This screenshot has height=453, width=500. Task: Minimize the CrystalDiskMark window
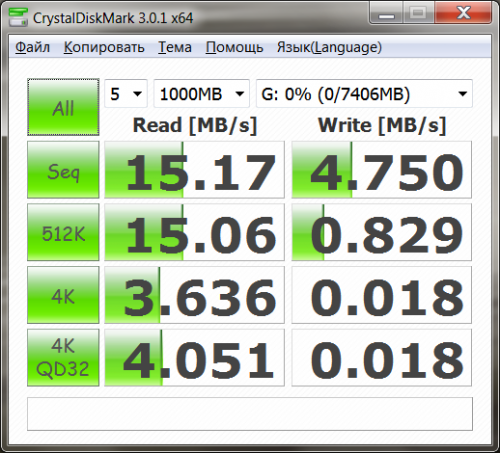(386, 13)
